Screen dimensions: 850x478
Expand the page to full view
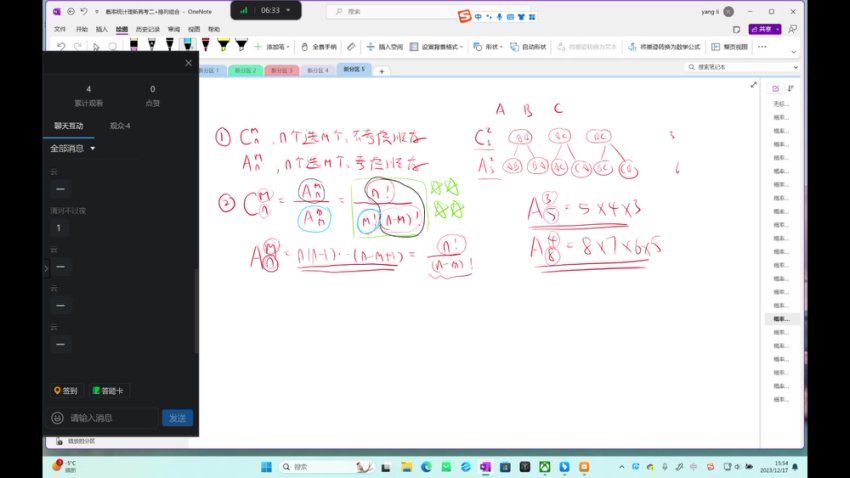click(x=753, y=85)
